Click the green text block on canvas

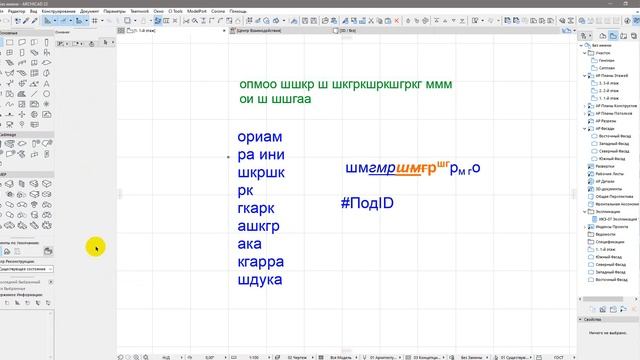coord(345,91)
